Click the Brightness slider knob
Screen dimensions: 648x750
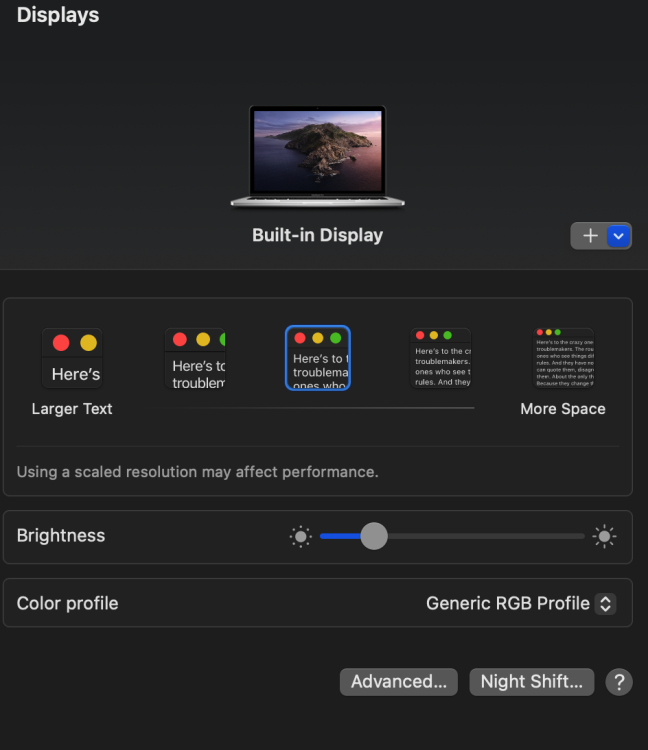pyautogui.click(x=374, y=536)
